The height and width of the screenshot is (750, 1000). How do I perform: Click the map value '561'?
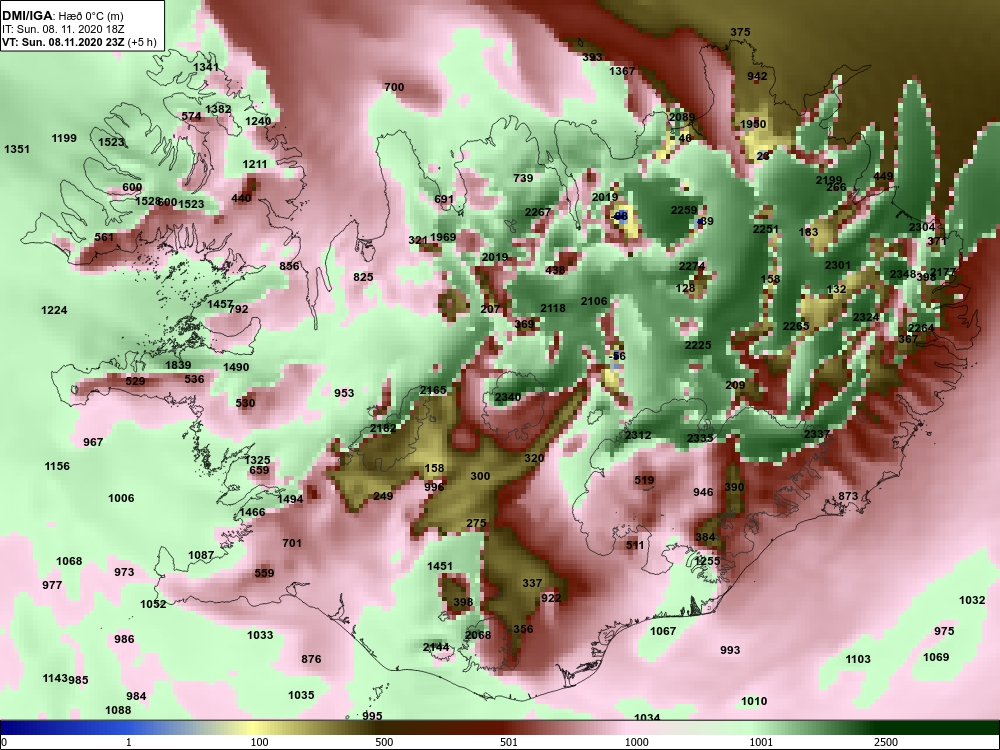point(104,237)
